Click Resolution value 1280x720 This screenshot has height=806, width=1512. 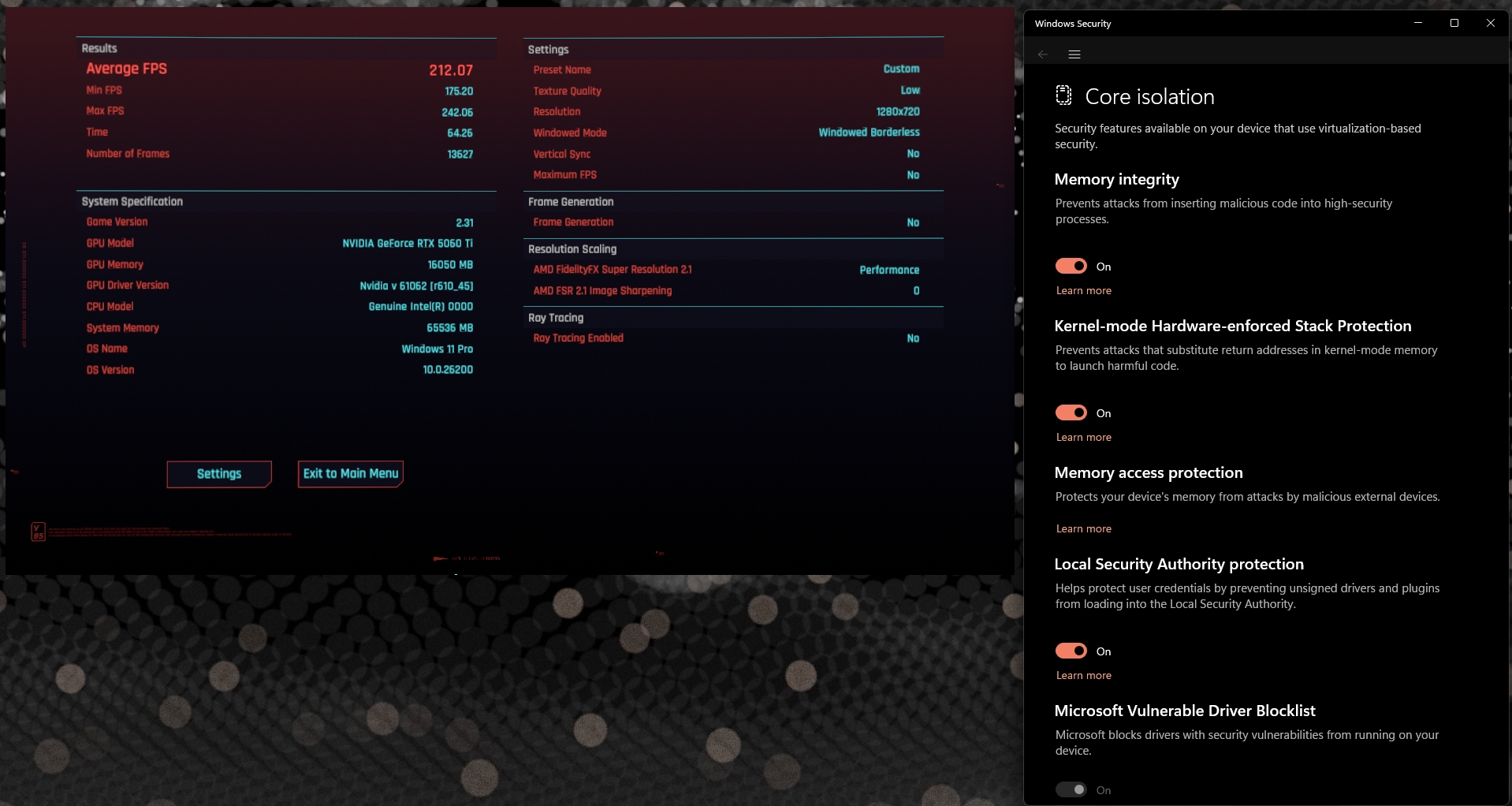point(898,112)
